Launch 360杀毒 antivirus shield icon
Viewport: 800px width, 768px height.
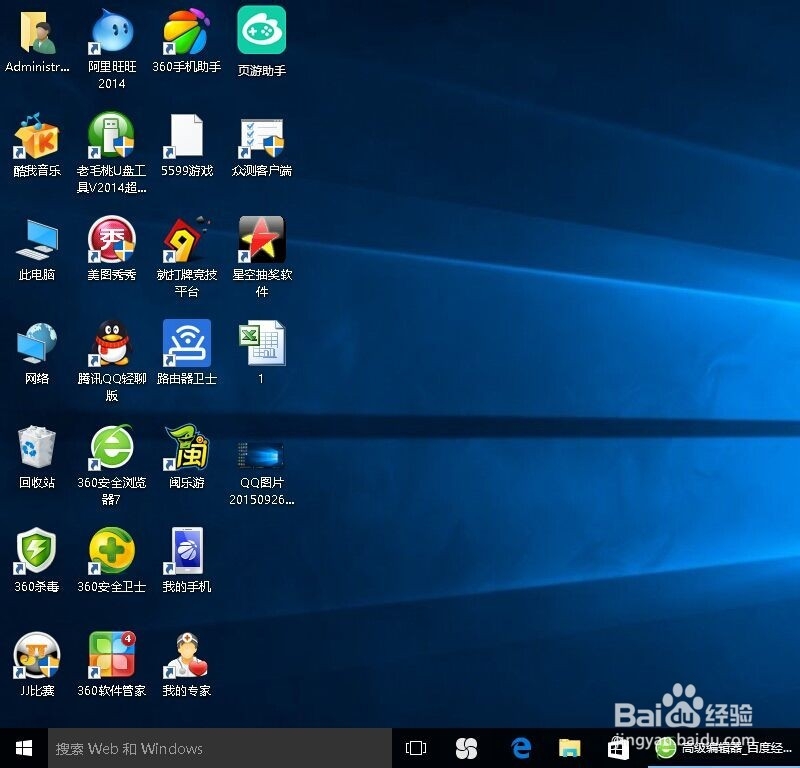(x=36, y=551)
